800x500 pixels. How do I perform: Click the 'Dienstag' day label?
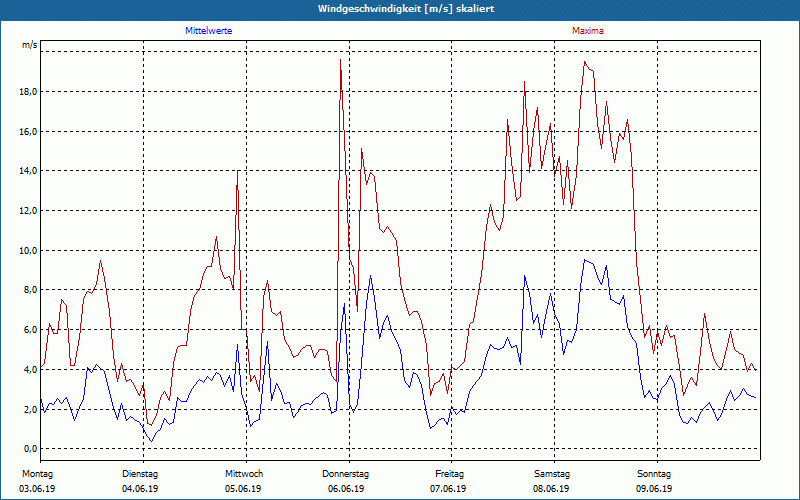point(140,474)
